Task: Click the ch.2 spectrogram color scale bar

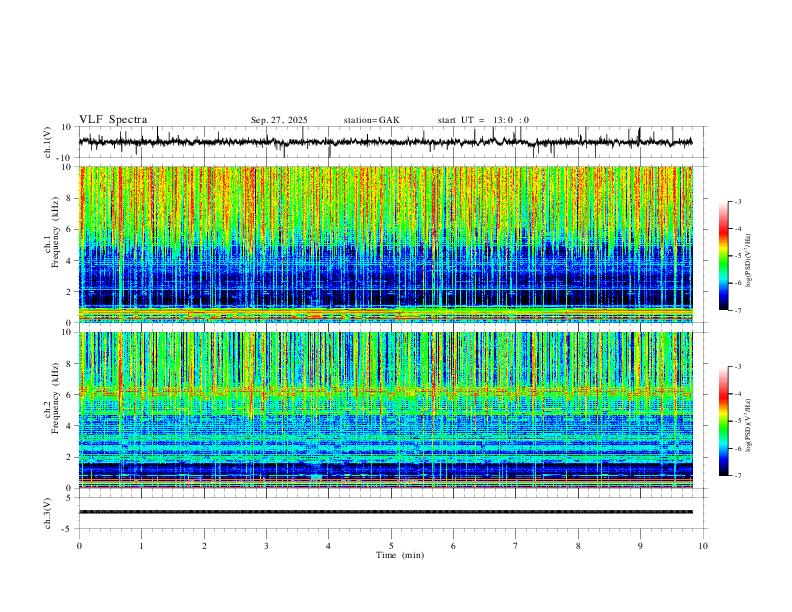Action: click(x=723, y=421)
